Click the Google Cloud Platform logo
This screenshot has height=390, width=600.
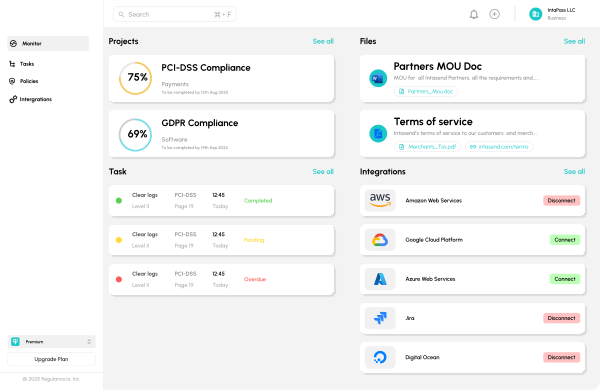(380, 240)
